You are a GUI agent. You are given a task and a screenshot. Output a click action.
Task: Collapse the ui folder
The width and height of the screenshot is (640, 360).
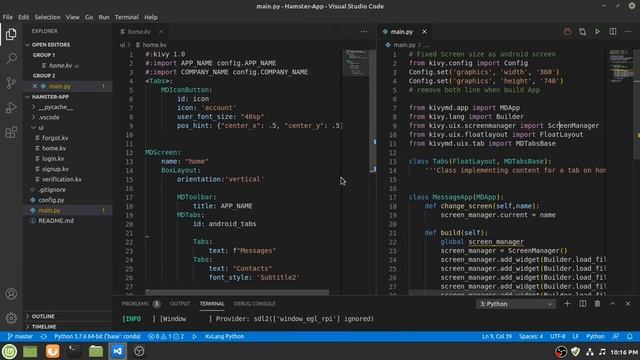(x=41, y=127)
